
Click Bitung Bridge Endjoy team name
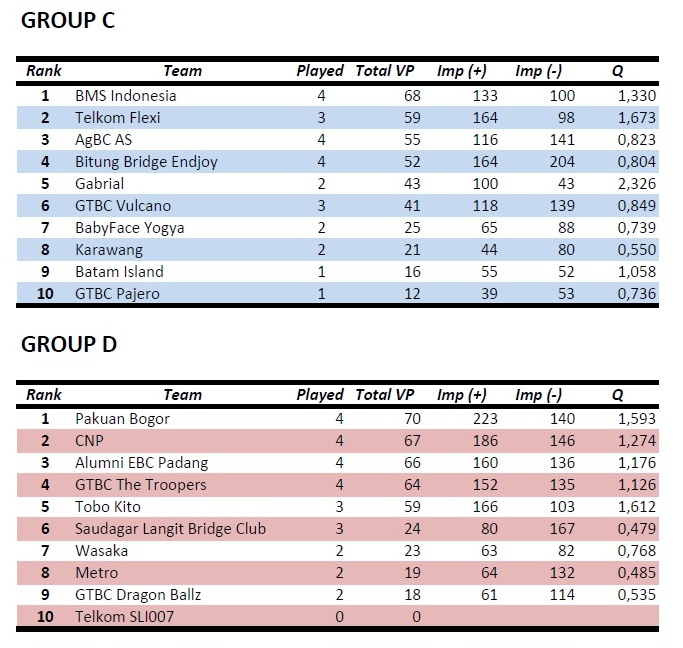click(146, 162)
